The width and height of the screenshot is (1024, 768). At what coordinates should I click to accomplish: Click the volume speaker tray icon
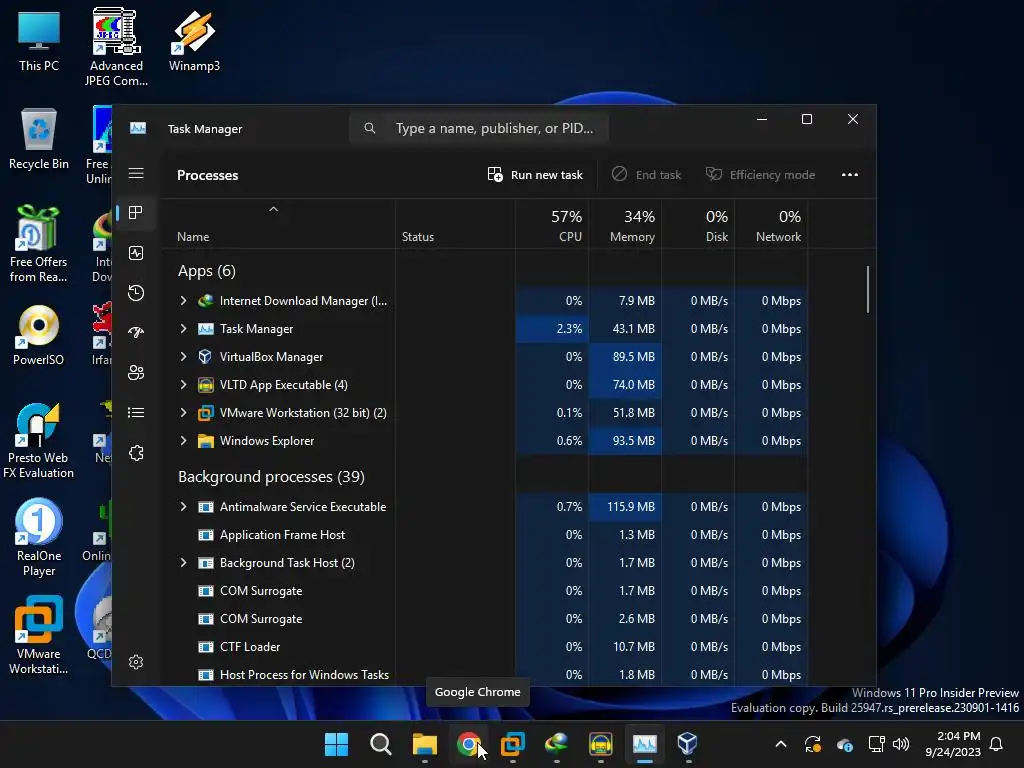point(901,744)
